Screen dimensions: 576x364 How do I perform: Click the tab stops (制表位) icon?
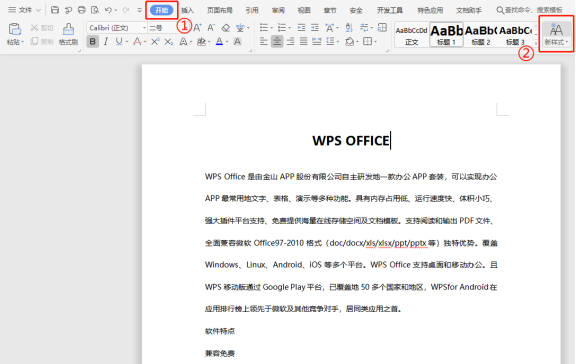tap(364, 28)
